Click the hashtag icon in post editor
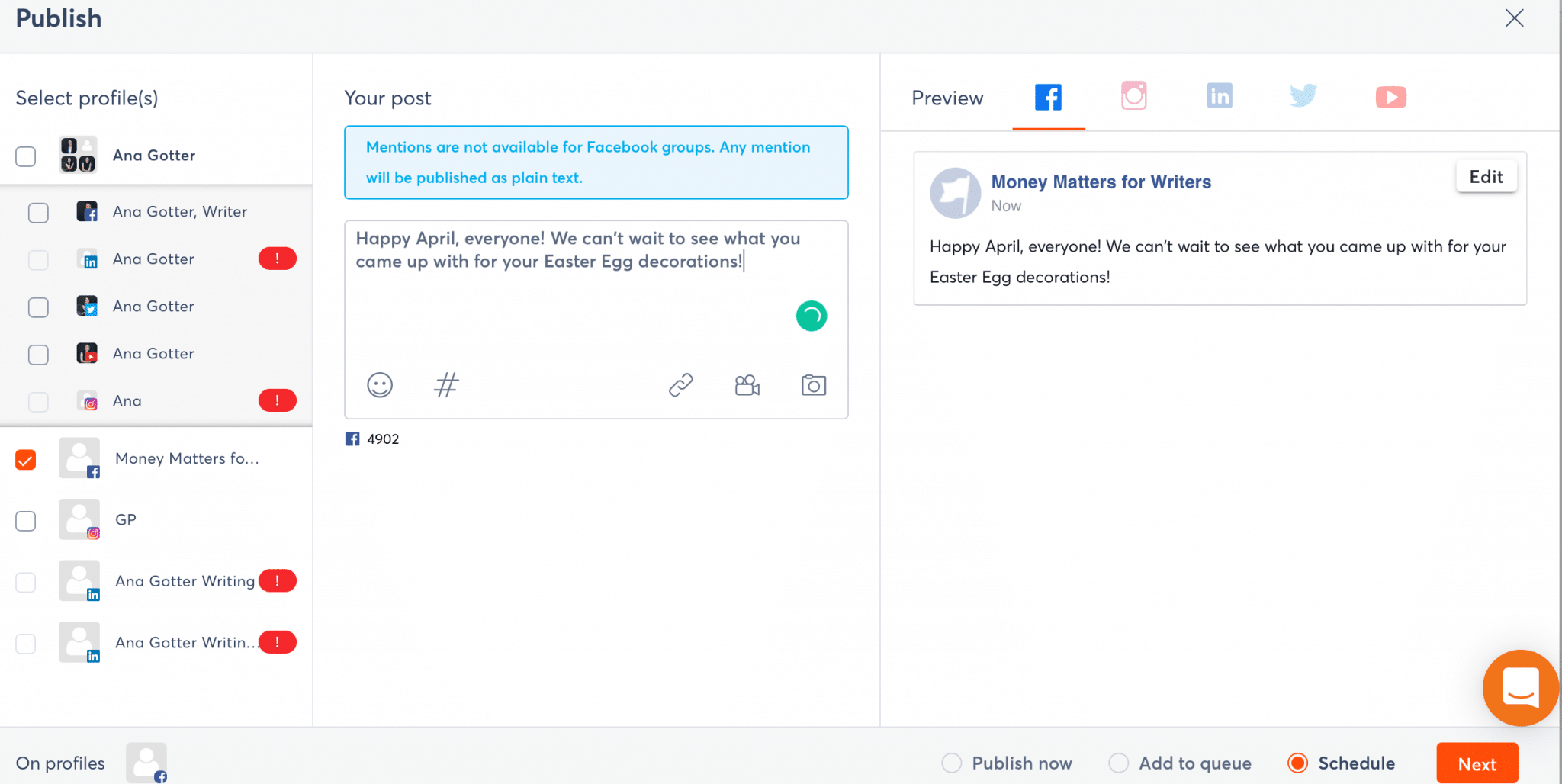This screenshot has height=784, width=1562. coord(446,385)
